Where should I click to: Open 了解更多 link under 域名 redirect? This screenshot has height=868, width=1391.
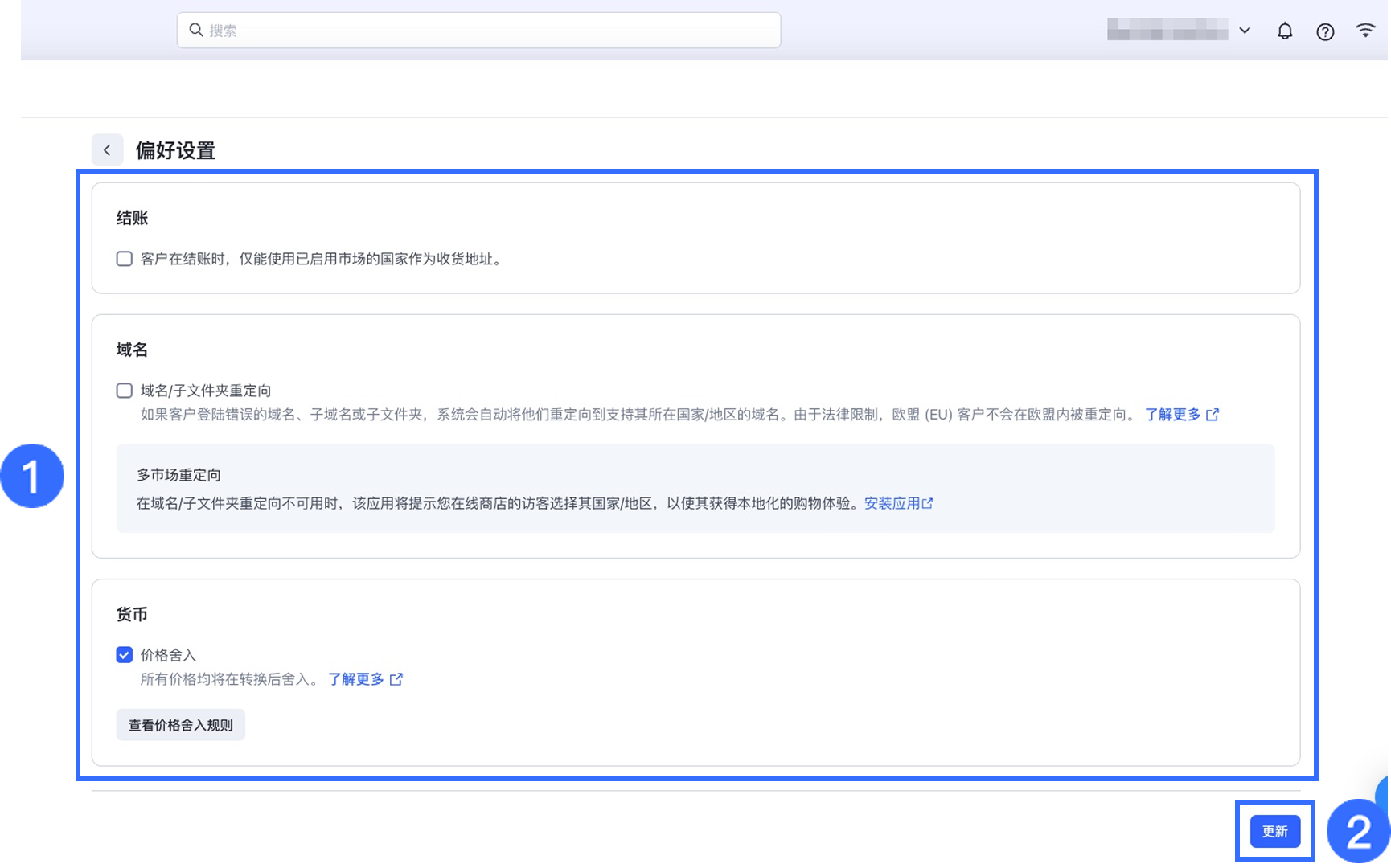click(x=1172, y=415)
